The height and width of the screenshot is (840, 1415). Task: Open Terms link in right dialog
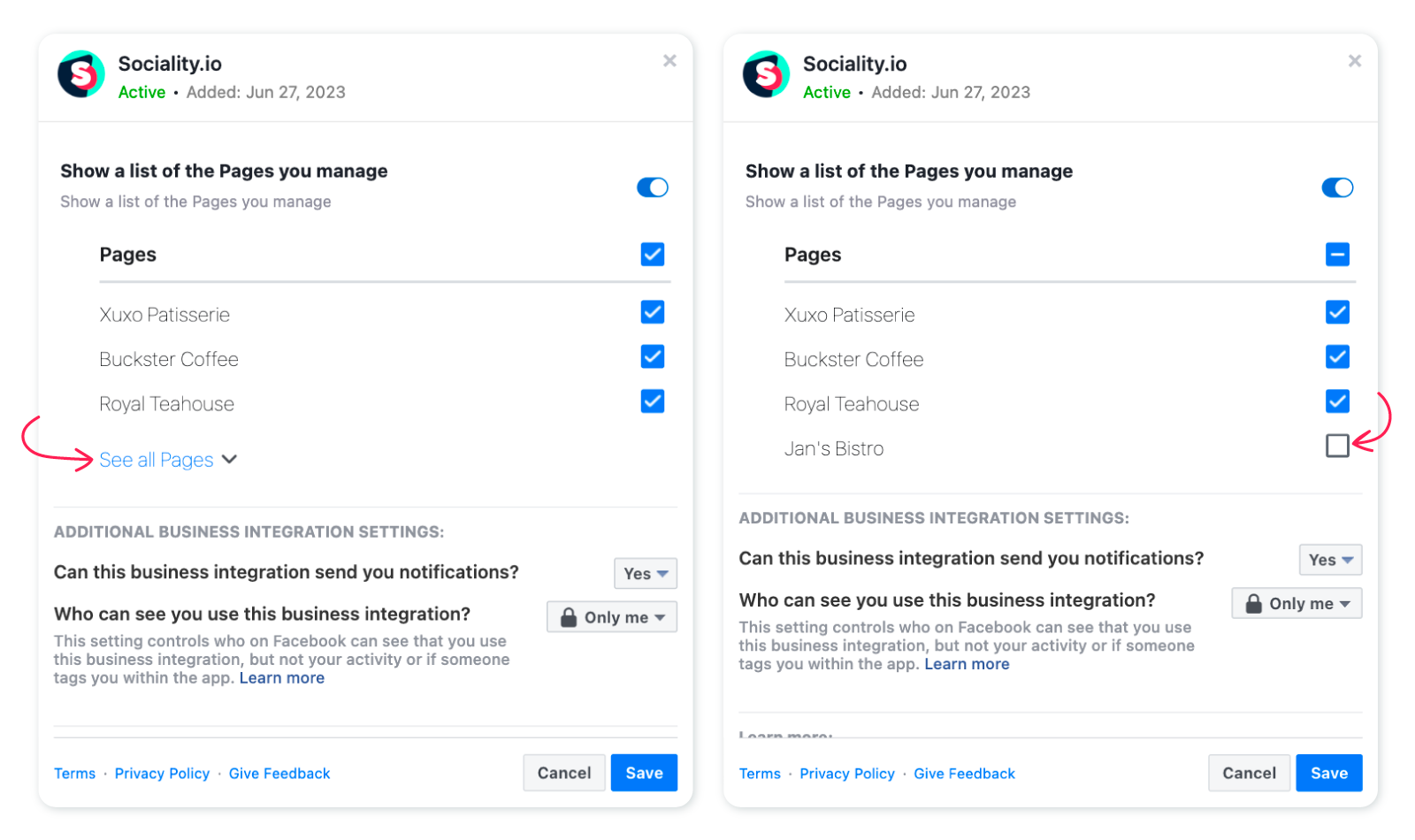[x=760, y=774]
